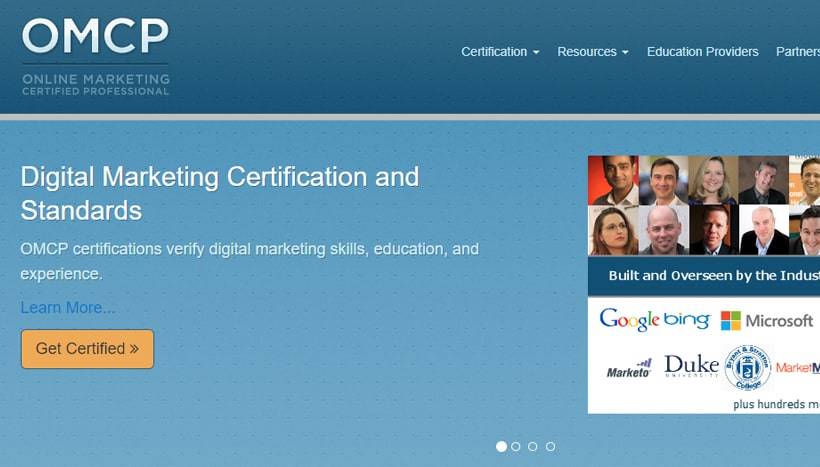This screenshot has height=467, width=820.
Task: Open the Partners menu item
Action: [x=797, y=52]
